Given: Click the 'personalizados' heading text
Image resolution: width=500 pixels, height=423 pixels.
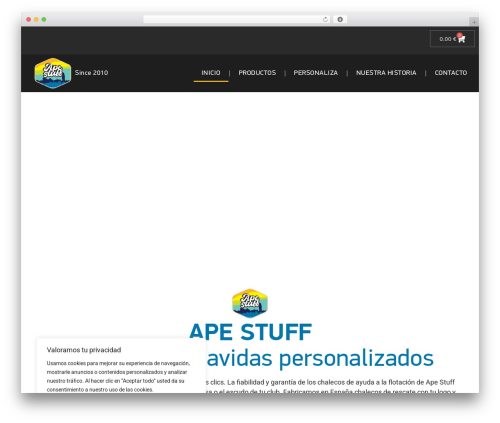Looking at the screenshot, I should point(356,359).
